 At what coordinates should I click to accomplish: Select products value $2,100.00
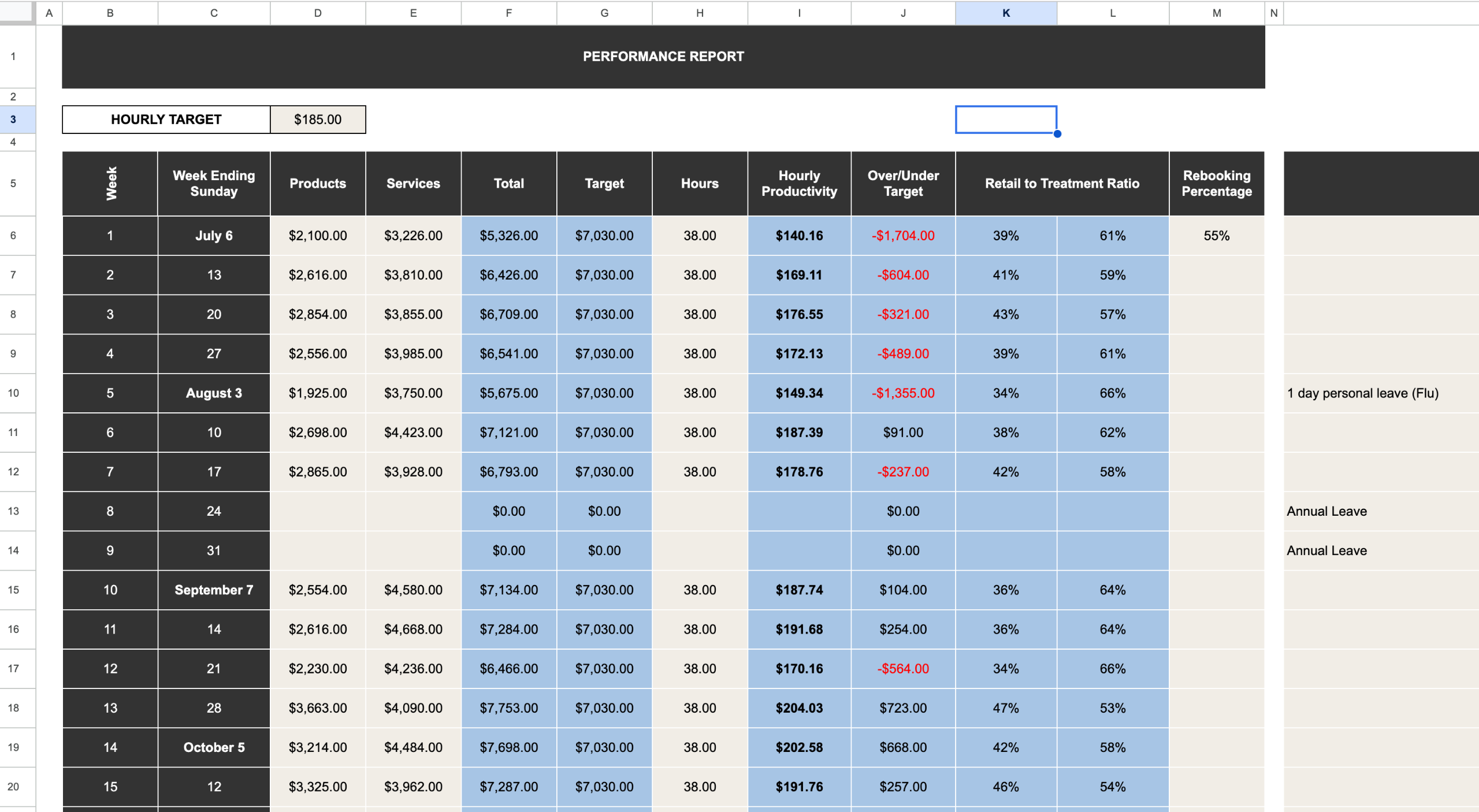click(x=318, y=236)
